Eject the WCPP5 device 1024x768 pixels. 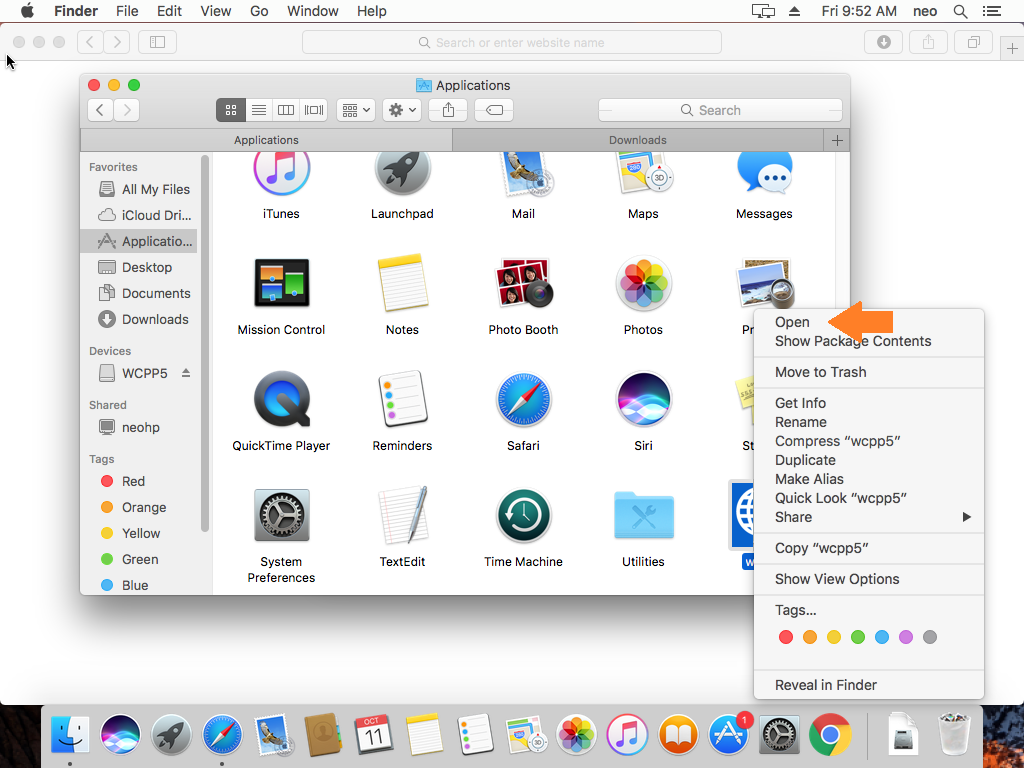pos(186,373)
